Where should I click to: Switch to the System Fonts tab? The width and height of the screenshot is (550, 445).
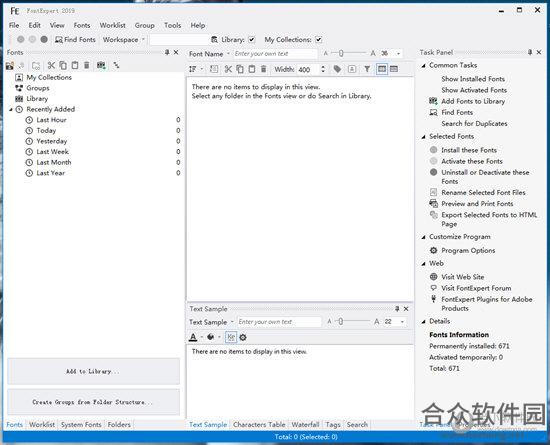click(81, 425)
